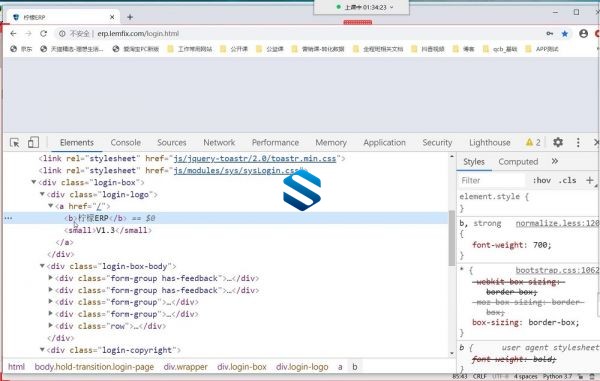Image resolution: width=600 pixels, height=381 pixels.
Task: Open the toastr.min.css stylesheet link
Action: [x=255, y=158]
